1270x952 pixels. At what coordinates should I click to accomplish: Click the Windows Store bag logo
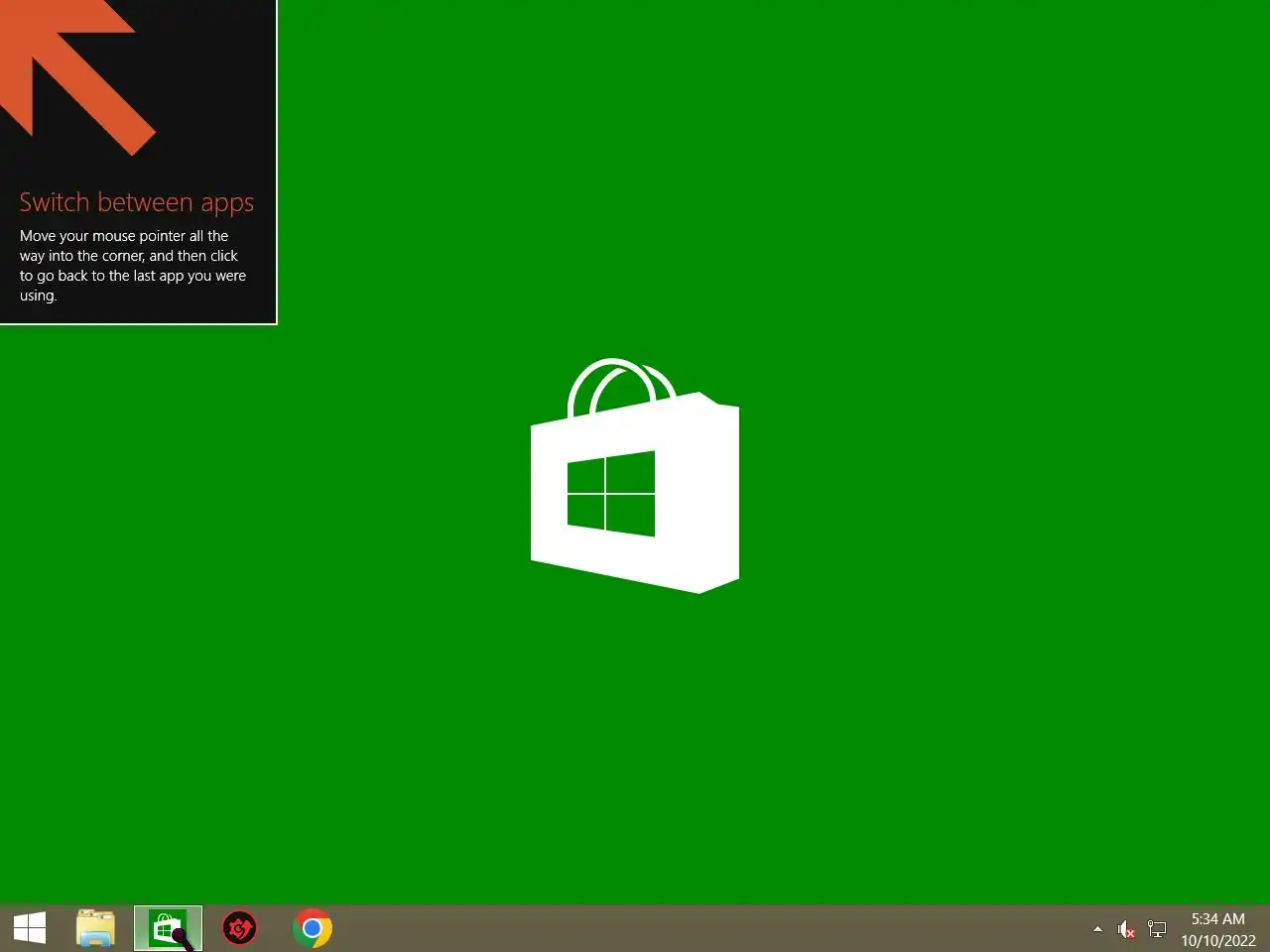click(635, 476)
